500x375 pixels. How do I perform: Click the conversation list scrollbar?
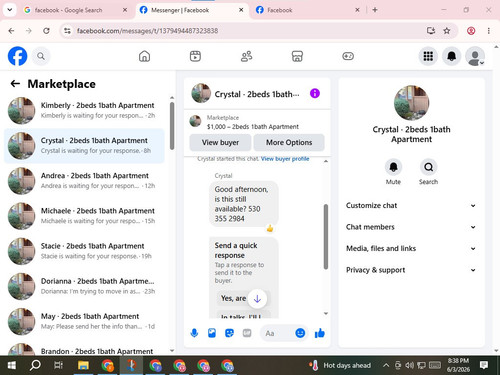tap(172, 126)
